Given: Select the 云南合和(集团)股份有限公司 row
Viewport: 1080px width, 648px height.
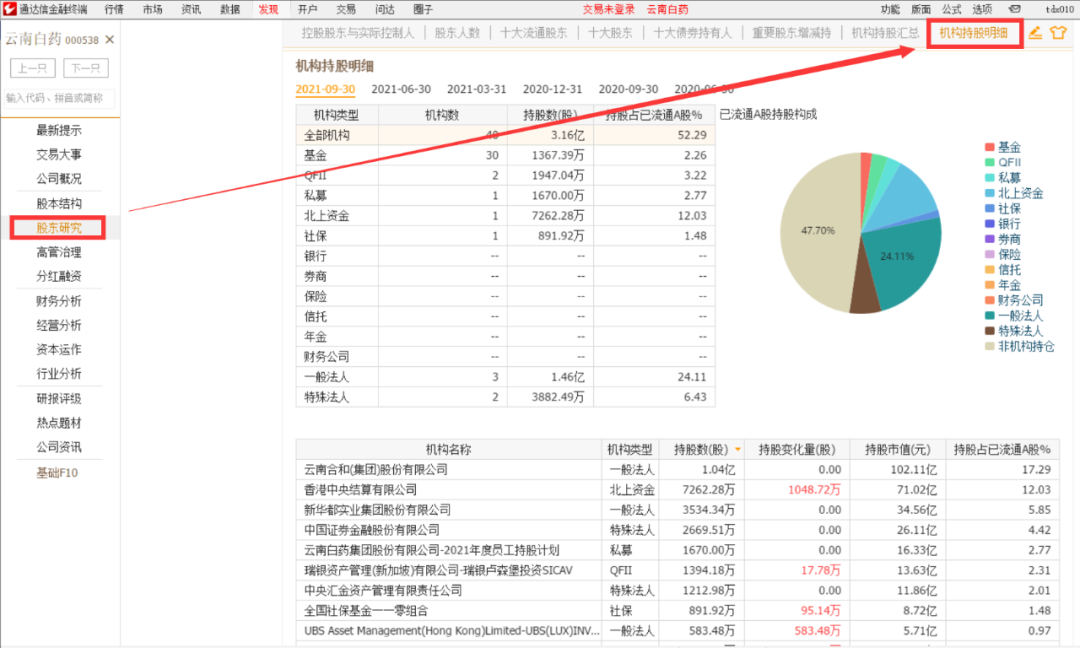Looking at the screenshot, I should point(678,470).
